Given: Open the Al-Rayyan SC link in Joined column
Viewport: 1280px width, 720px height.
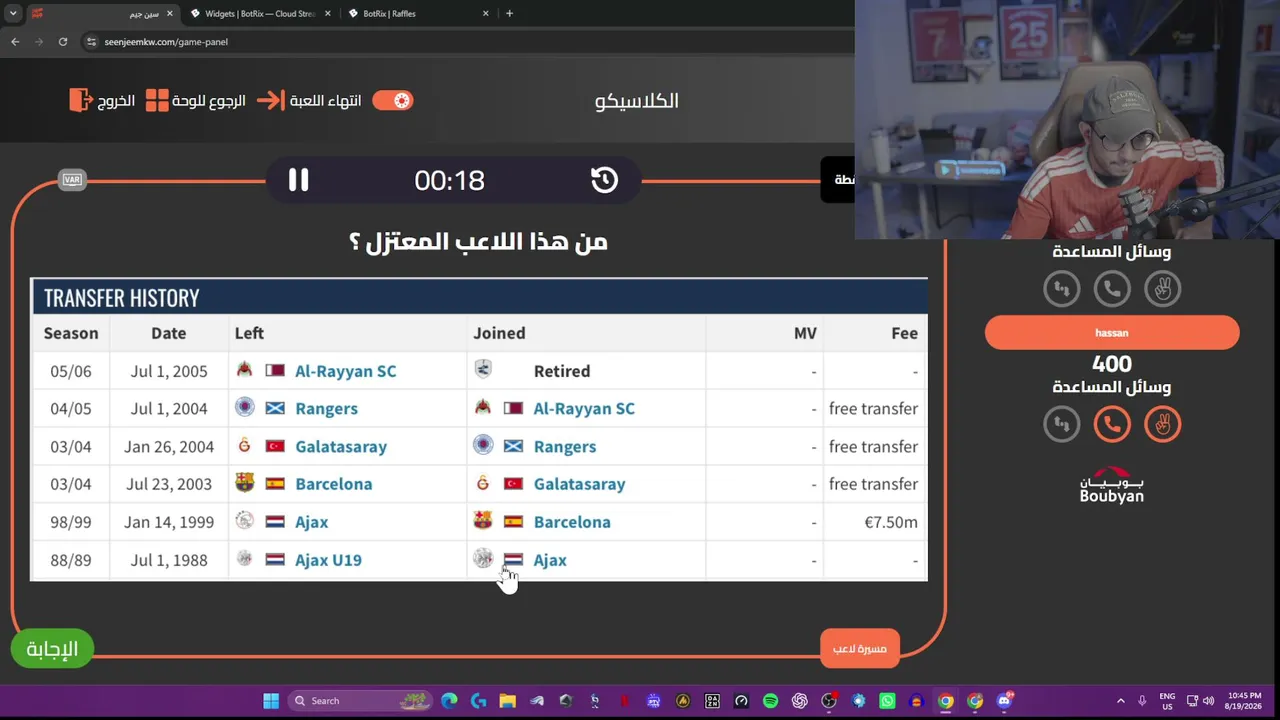Looking at the screenshot, I should point(584,409).
